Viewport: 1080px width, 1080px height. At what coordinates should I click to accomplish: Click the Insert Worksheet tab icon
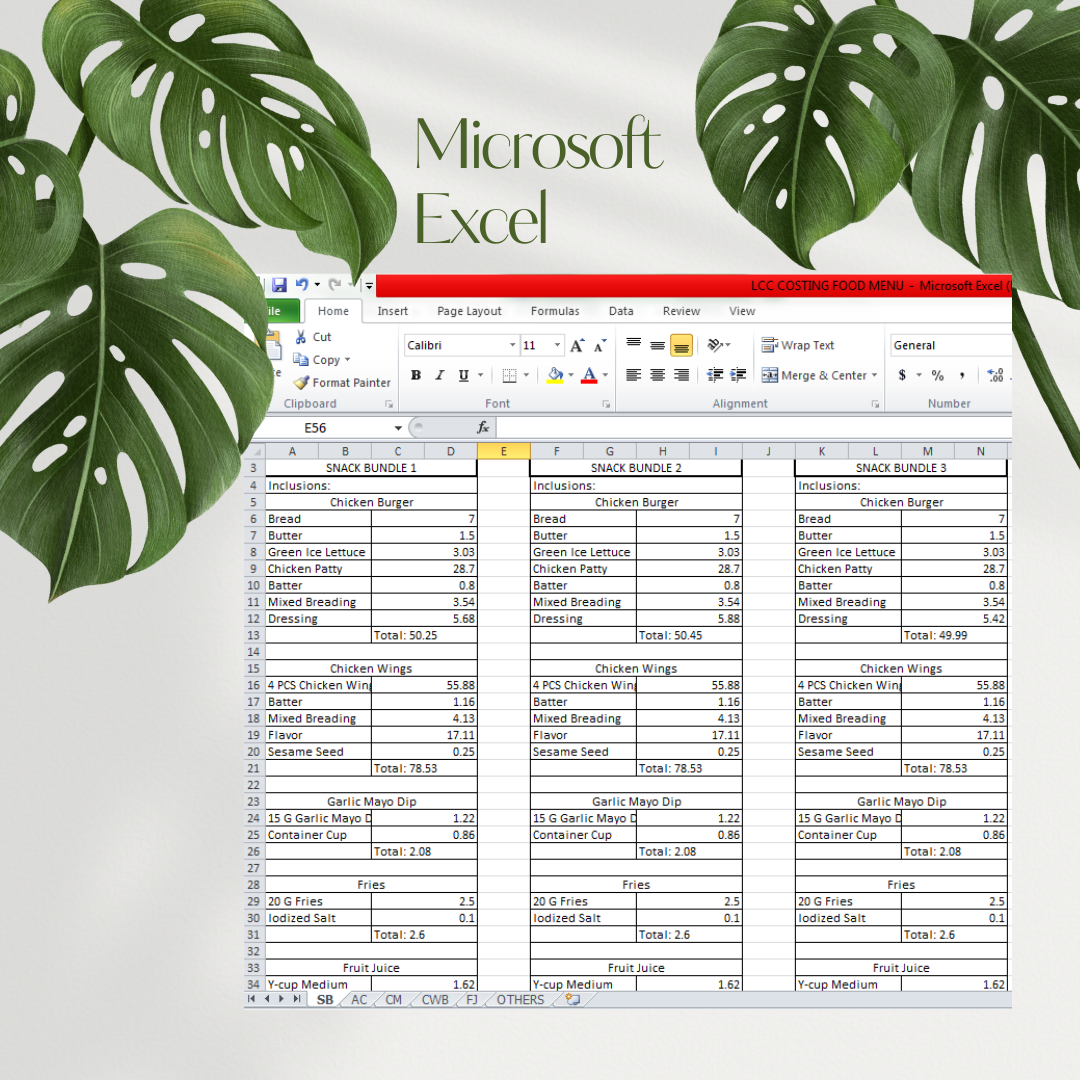click(573, 999)
